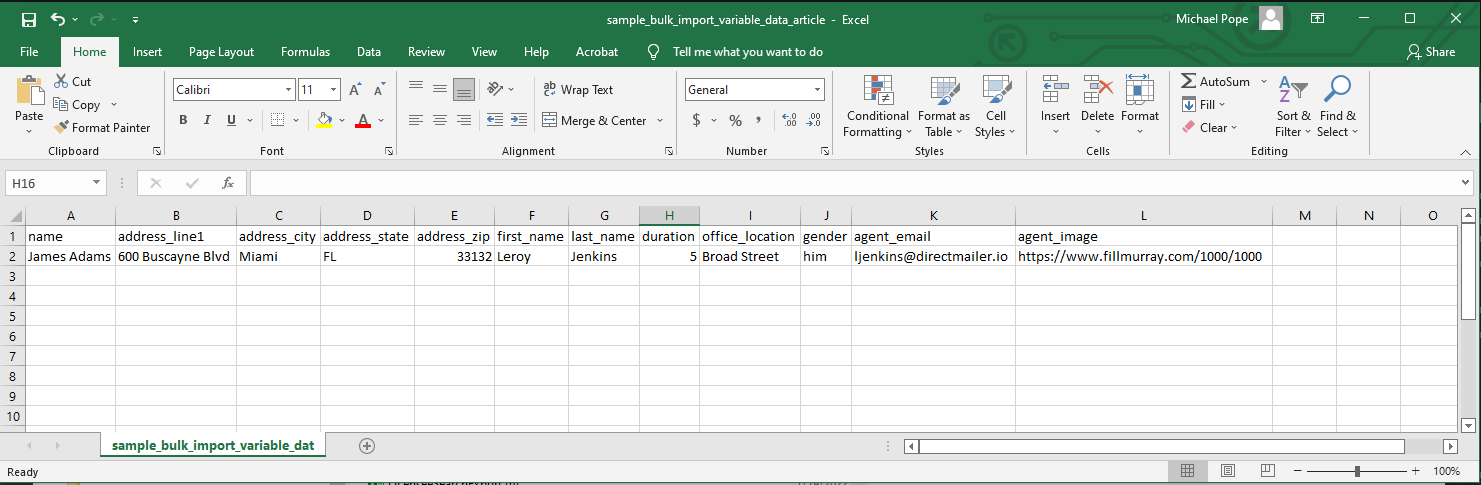The width and height of the screenshot is (1481, 485).
Task: Click the Share button
Action: point(1430,52)
